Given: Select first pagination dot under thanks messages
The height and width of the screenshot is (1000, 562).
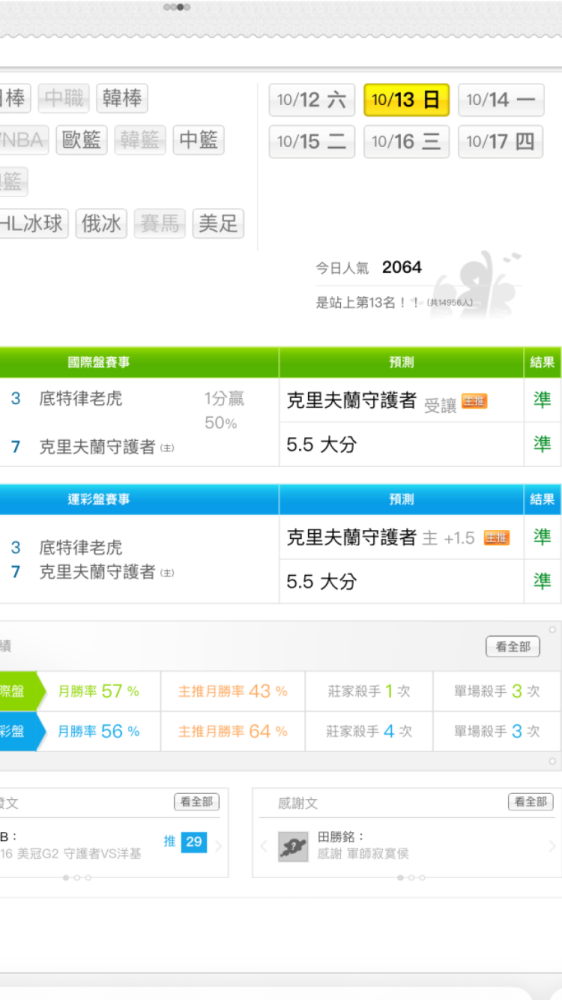Looking at the screenshot, I should coord(401,878).
